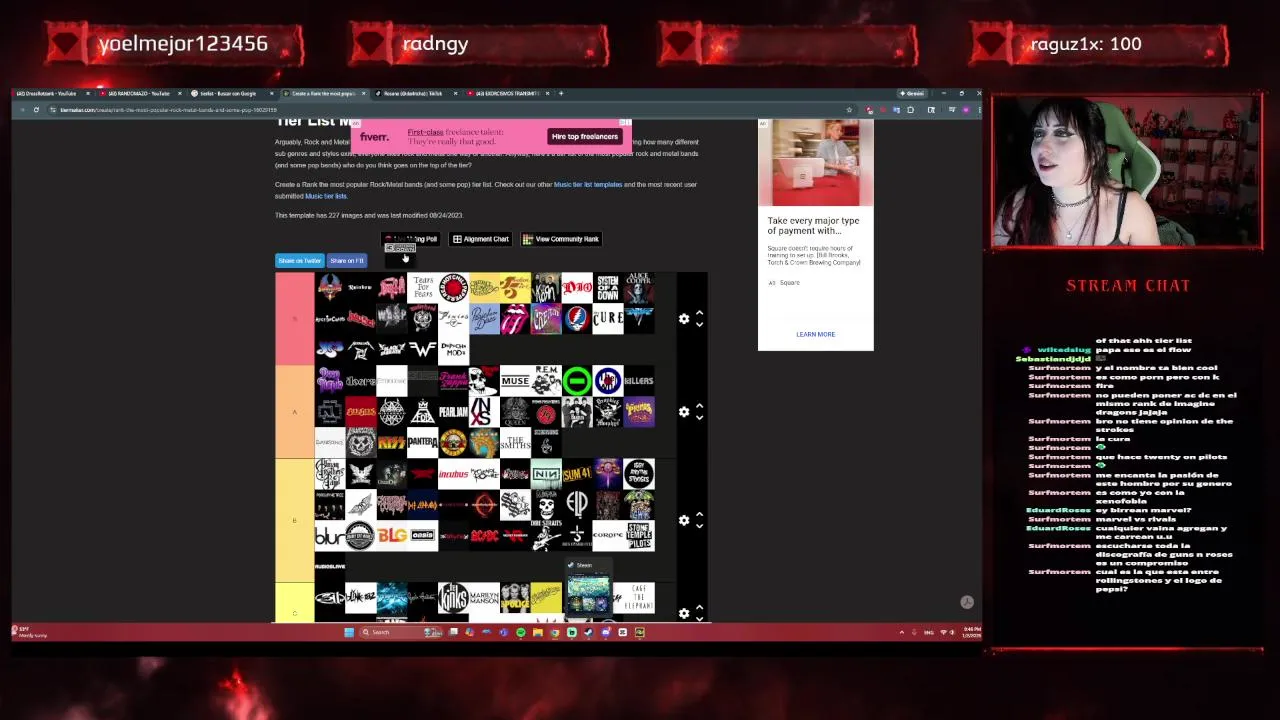Select the Muse logo tile

515,381
